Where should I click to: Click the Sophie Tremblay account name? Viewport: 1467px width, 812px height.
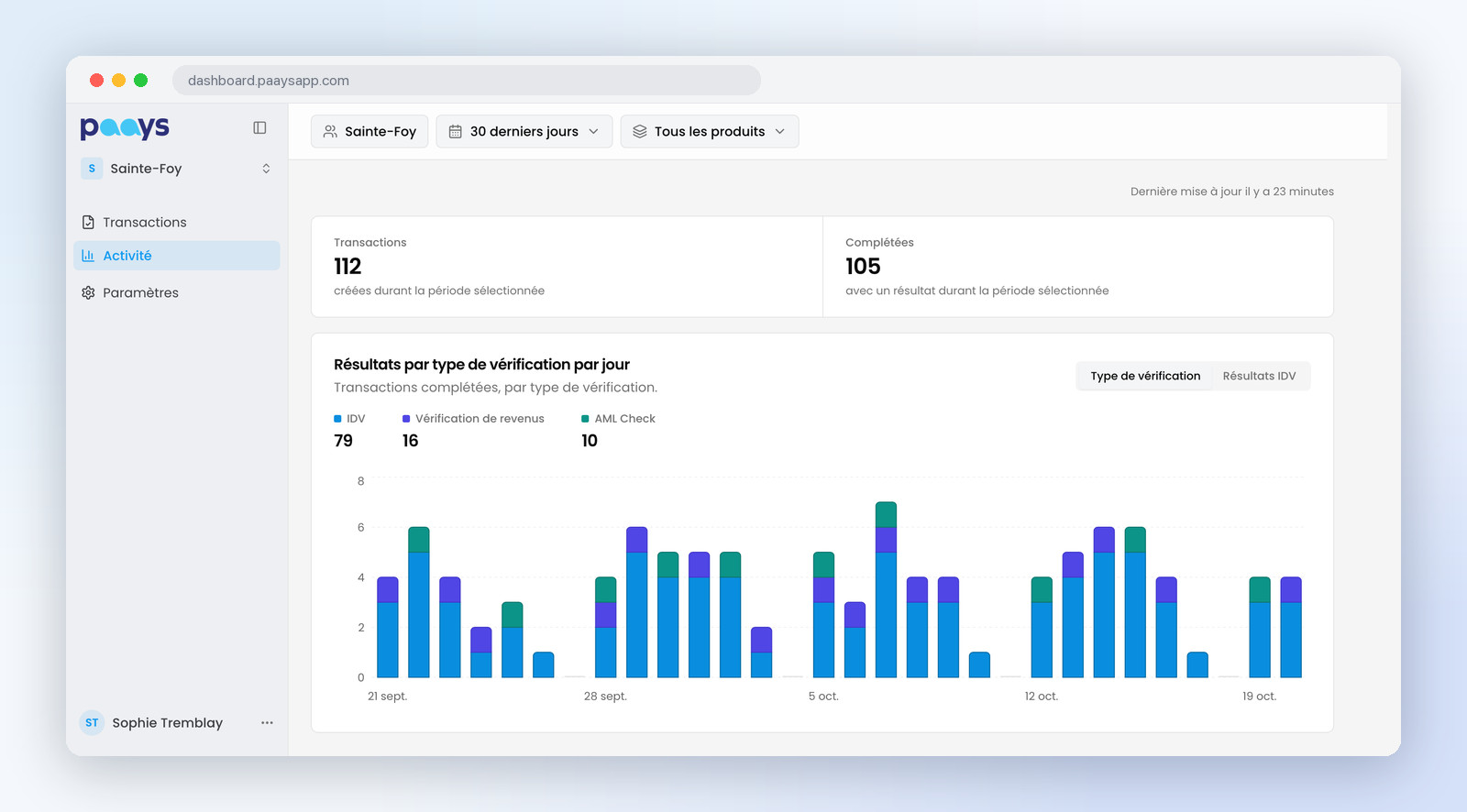[x=168, y=723]
